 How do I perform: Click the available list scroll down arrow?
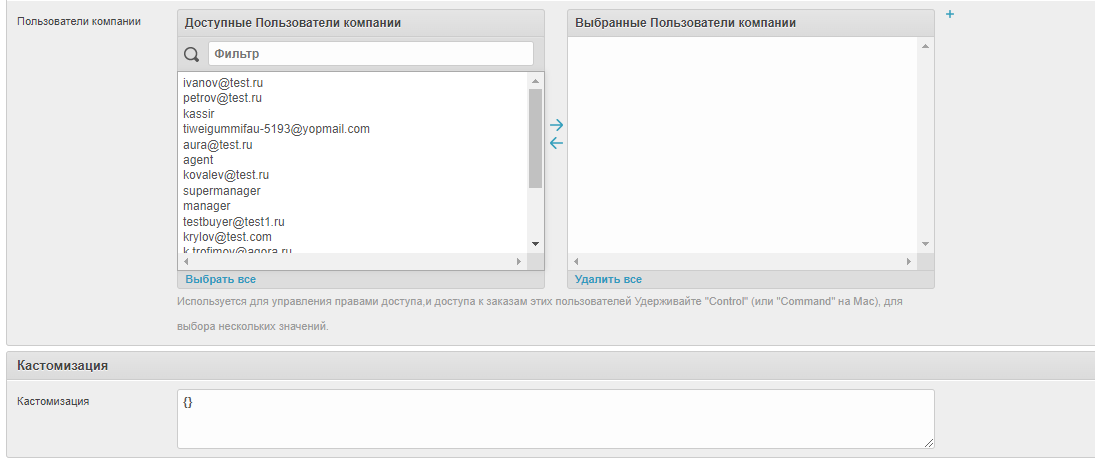click(x=535, y=244)
